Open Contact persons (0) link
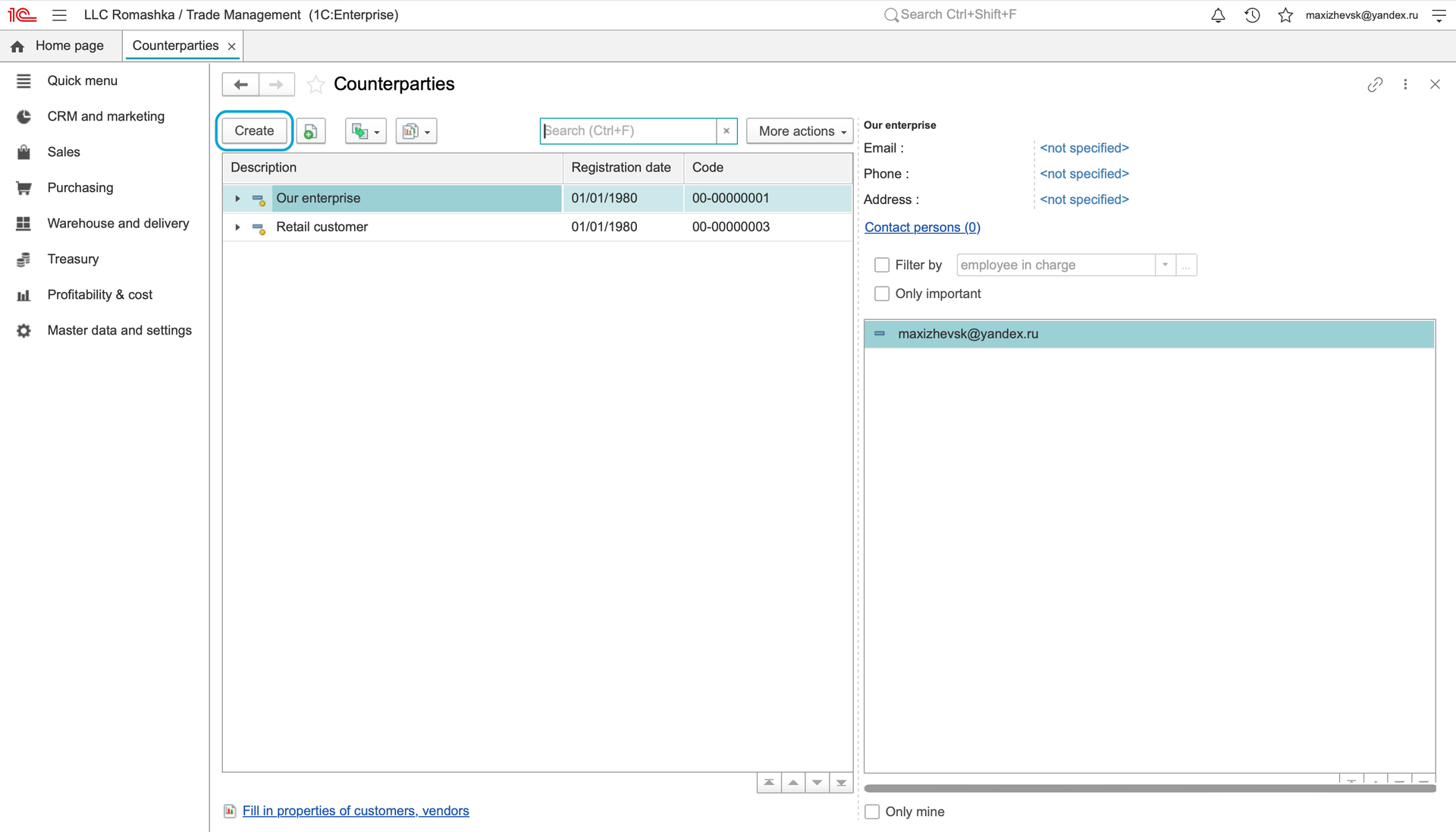Image resolution: width=1456 pixels, height=832 pixels. tap(922, 228)
